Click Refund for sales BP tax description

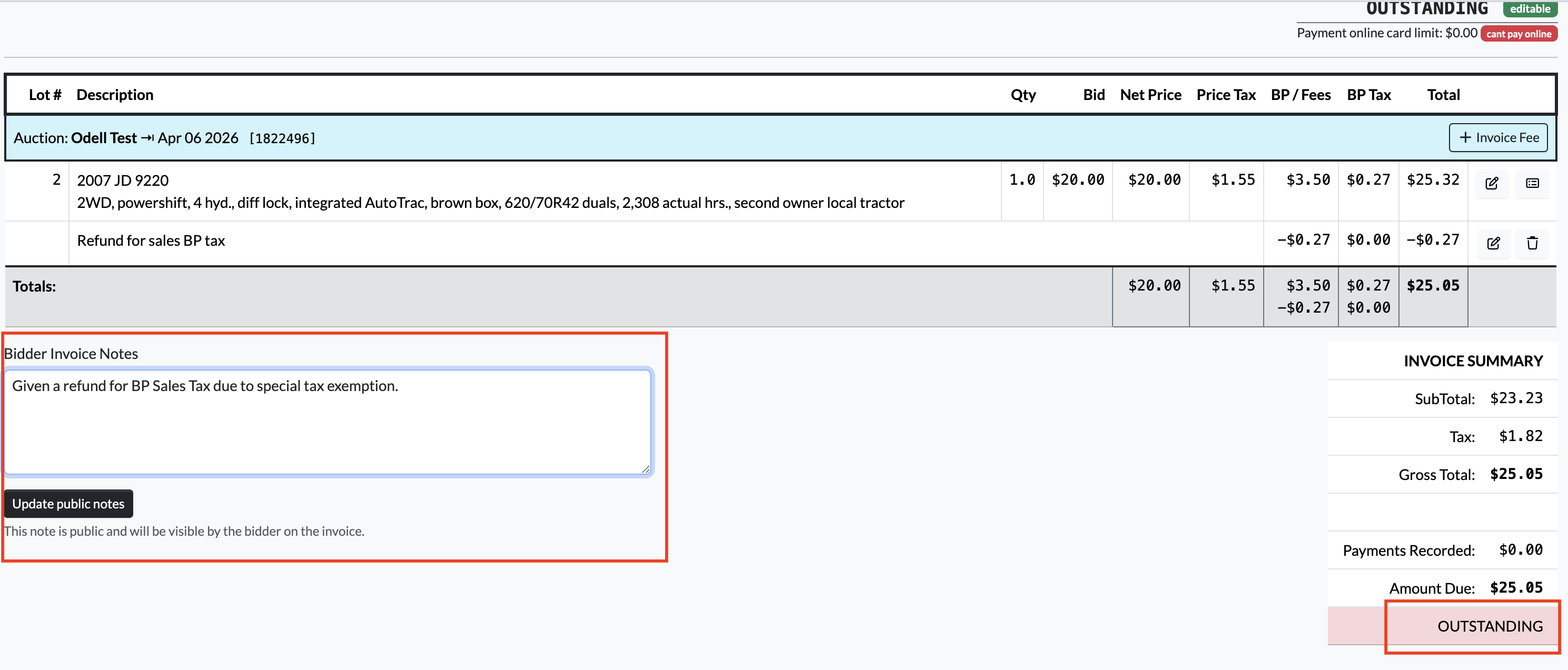[x=151, y=241]
